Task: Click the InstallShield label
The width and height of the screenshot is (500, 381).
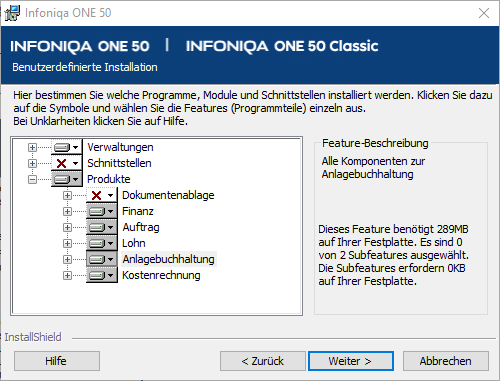Action: tap(33, 337)
